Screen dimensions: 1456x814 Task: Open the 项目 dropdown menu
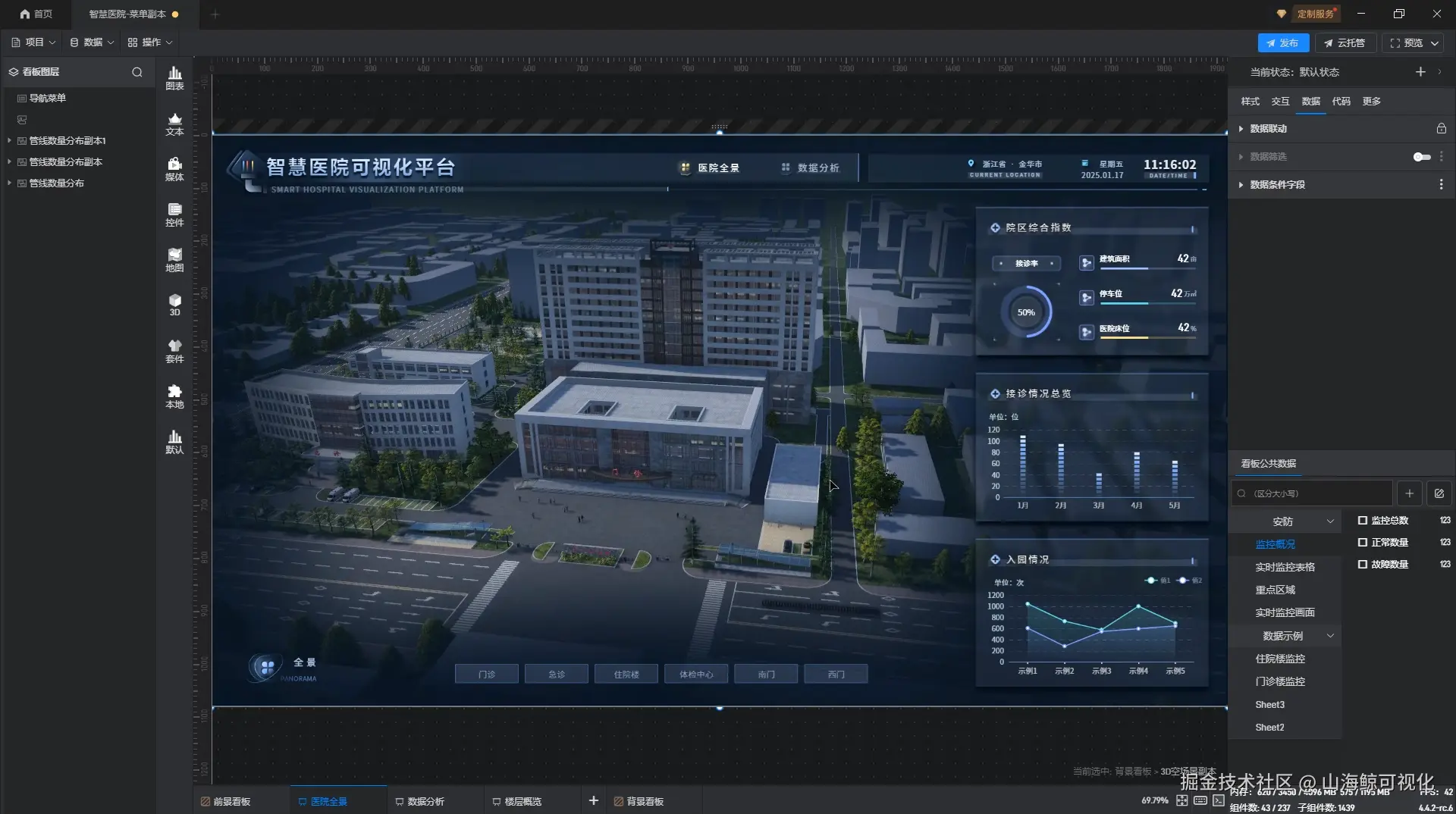[33, 42]
